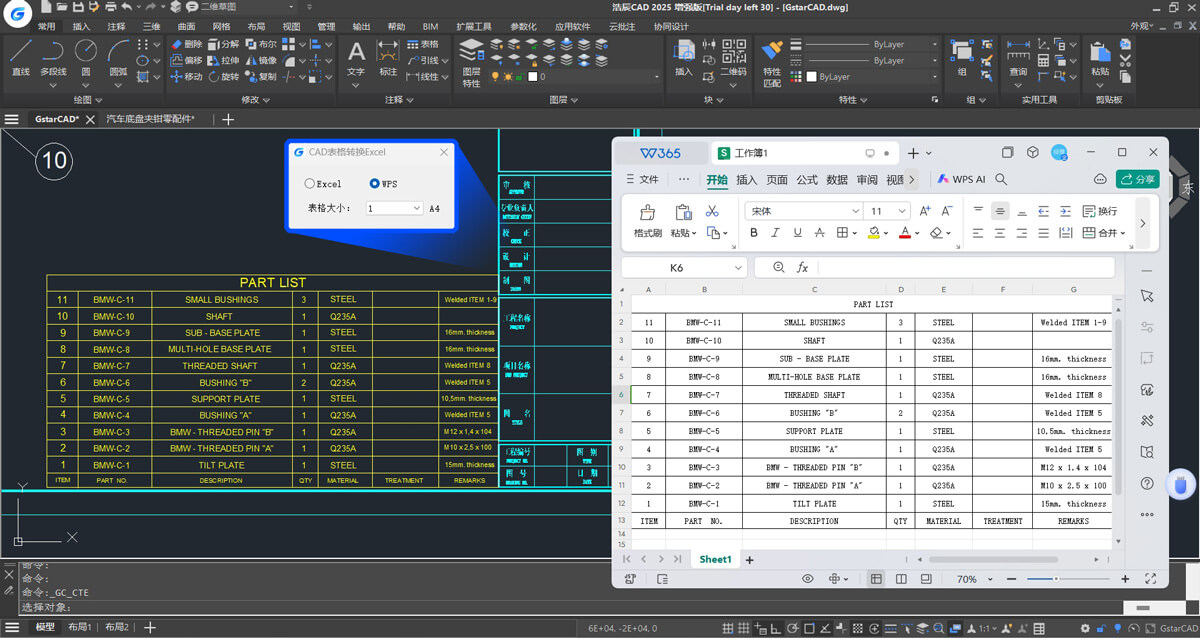Select the Excel radio button in conversion dialog

(x=310, y=183)
